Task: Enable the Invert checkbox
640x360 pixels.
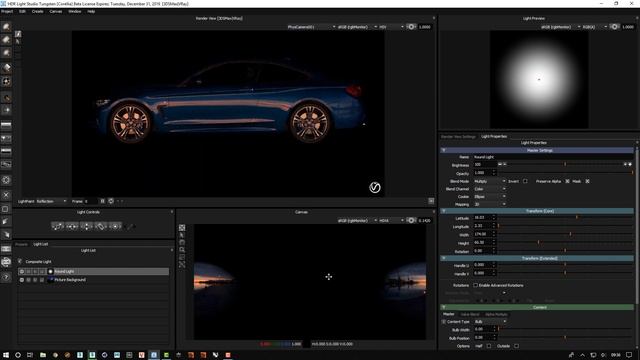Action: click(x=525, y=181)
